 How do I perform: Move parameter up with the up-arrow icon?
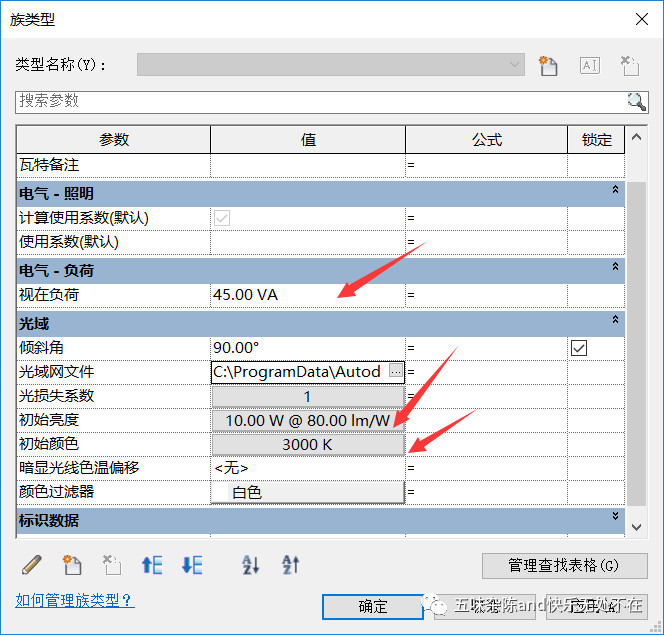tap(152, 565)
